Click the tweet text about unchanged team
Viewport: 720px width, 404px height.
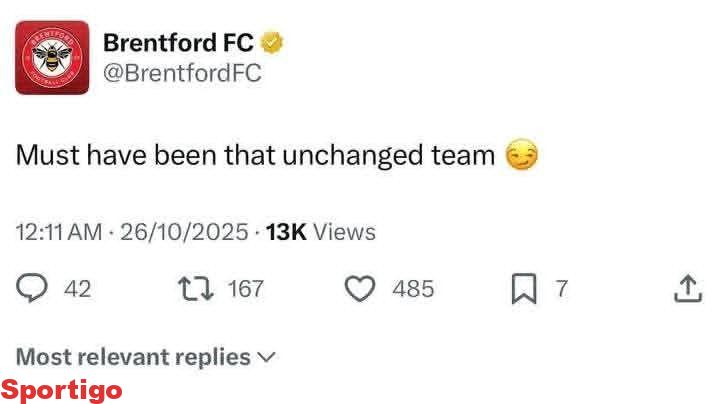(256, 156)
